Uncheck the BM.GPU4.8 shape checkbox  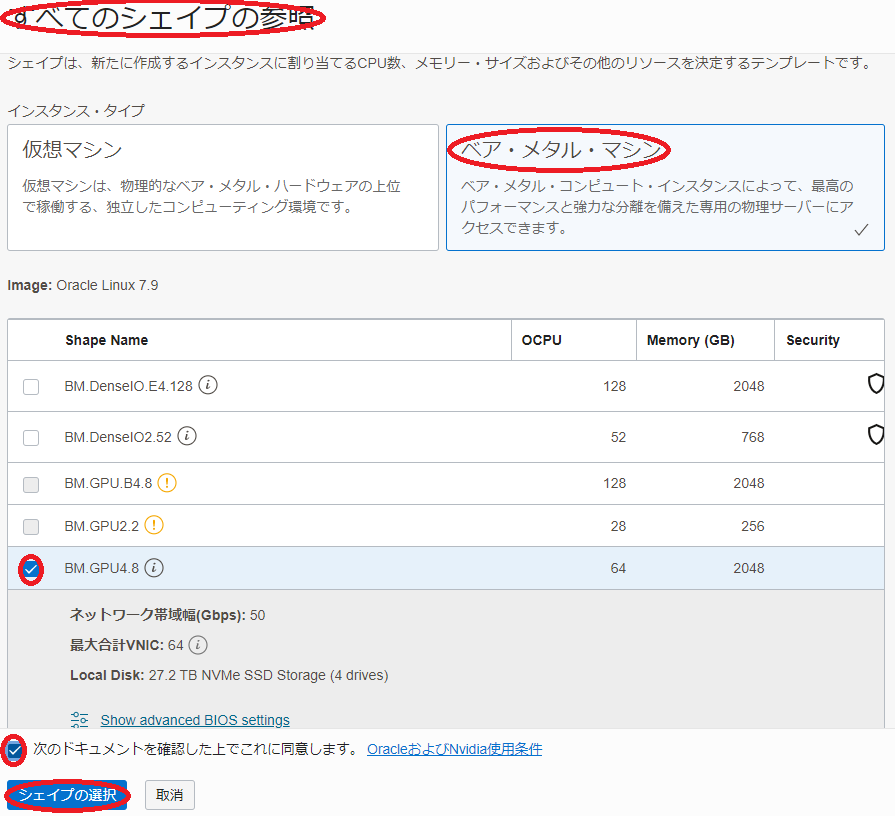coord(31,569)
